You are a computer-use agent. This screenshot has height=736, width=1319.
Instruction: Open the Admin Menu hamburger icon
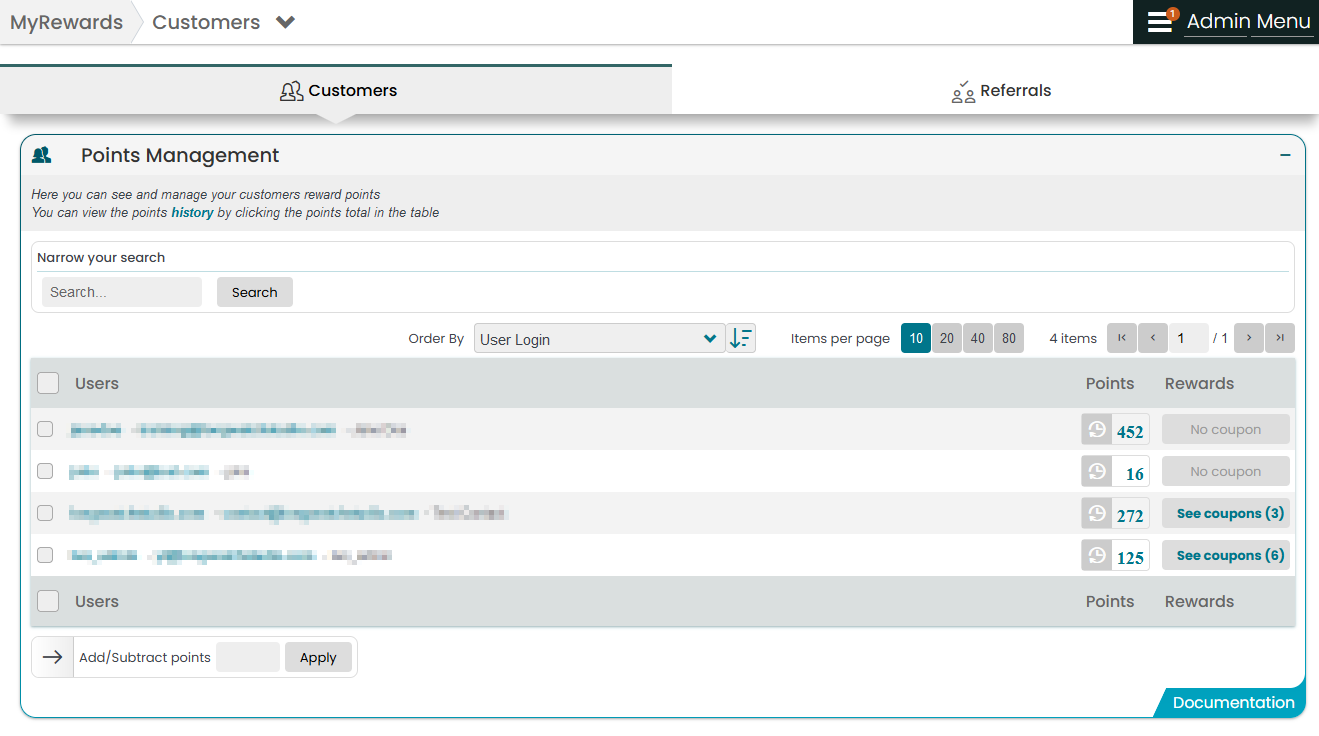tap(1158, 21)
